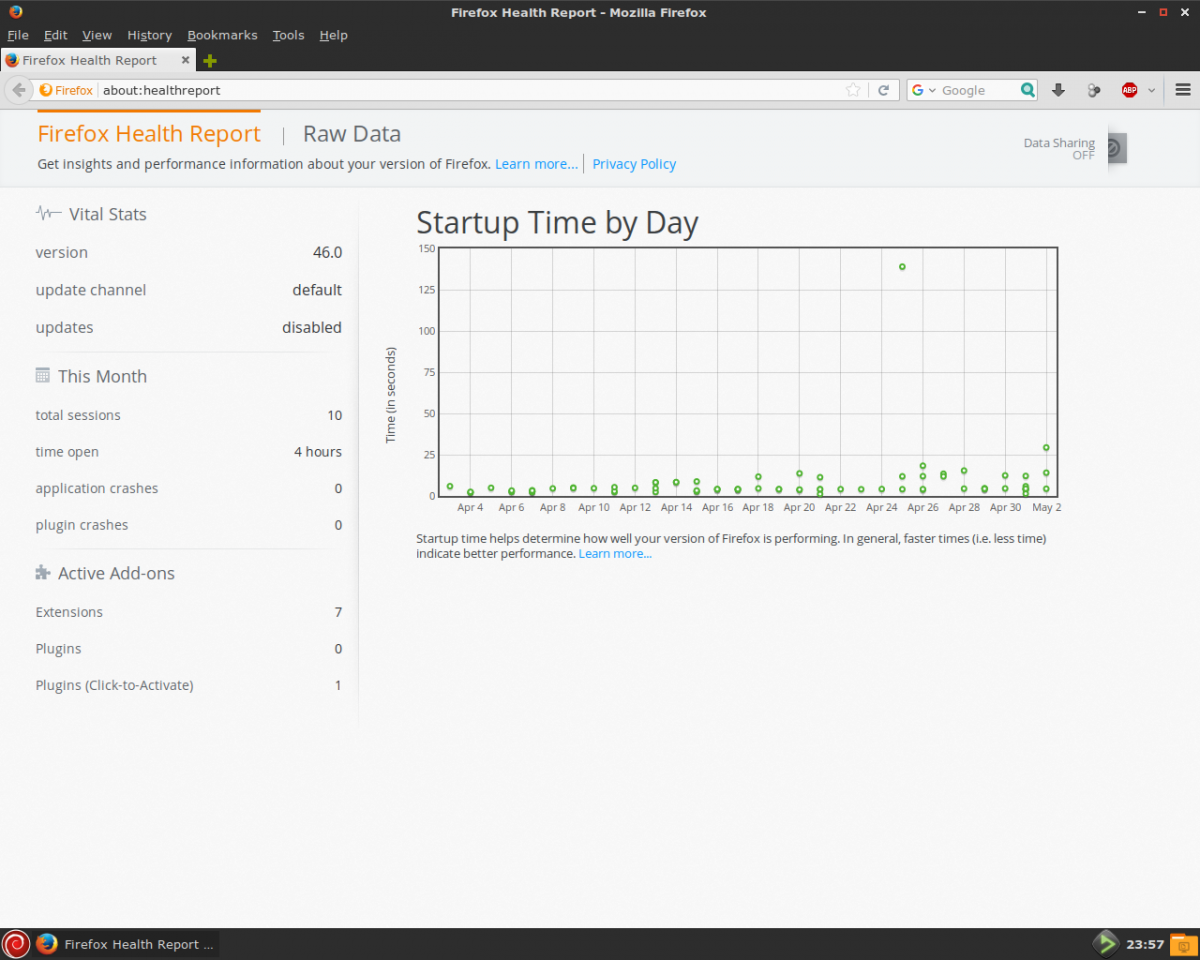
Task: Go back using the browser back arrow
Action: coord(19,90)
